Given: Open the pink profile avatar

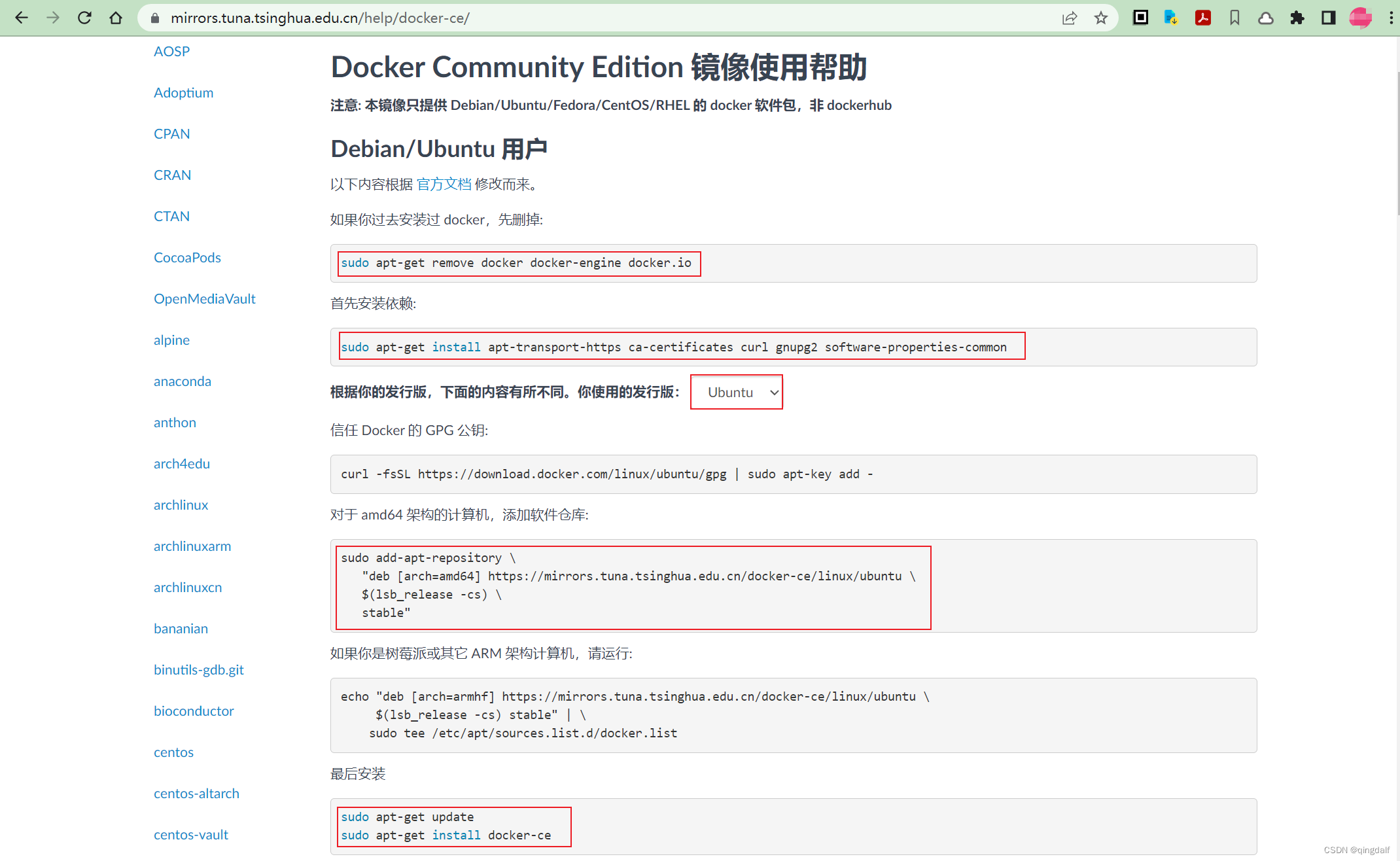Looking at the screenshot, I should coord(1361,18).
